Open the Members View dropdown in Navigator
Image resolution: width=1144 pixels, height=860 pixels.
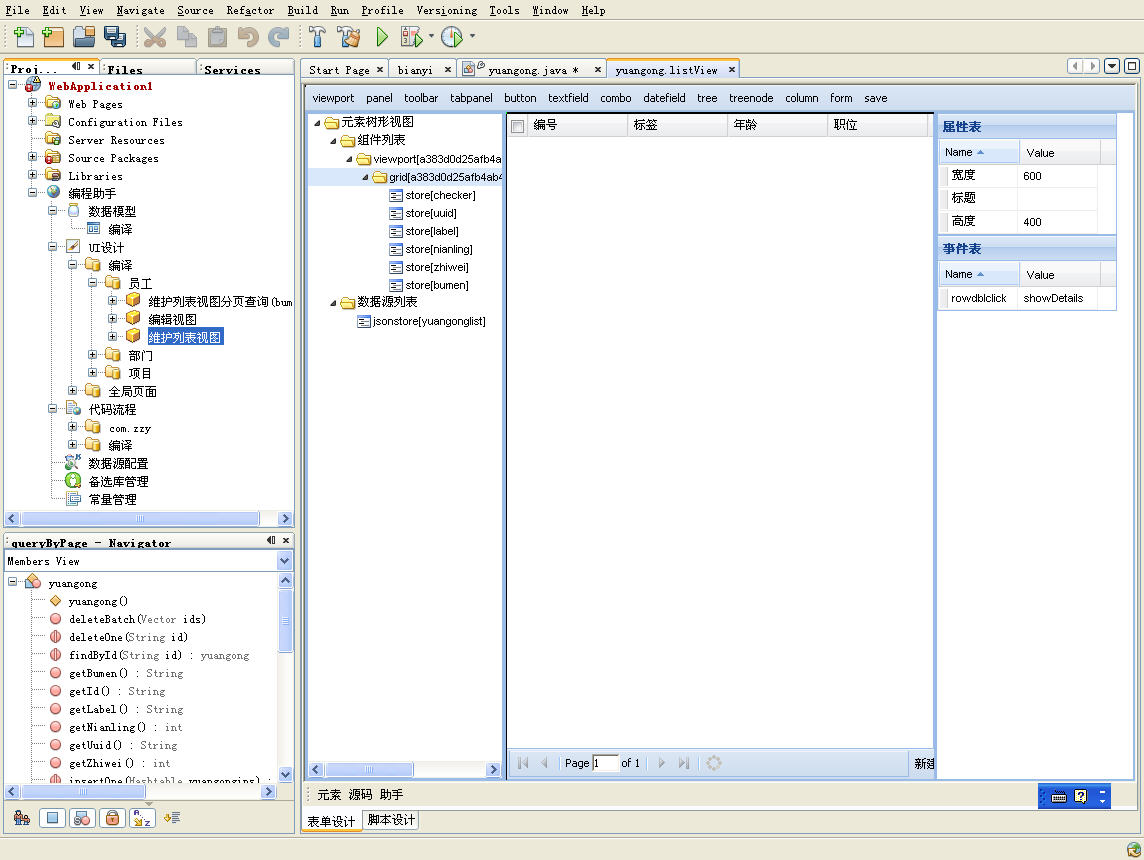tap(285, 561)
